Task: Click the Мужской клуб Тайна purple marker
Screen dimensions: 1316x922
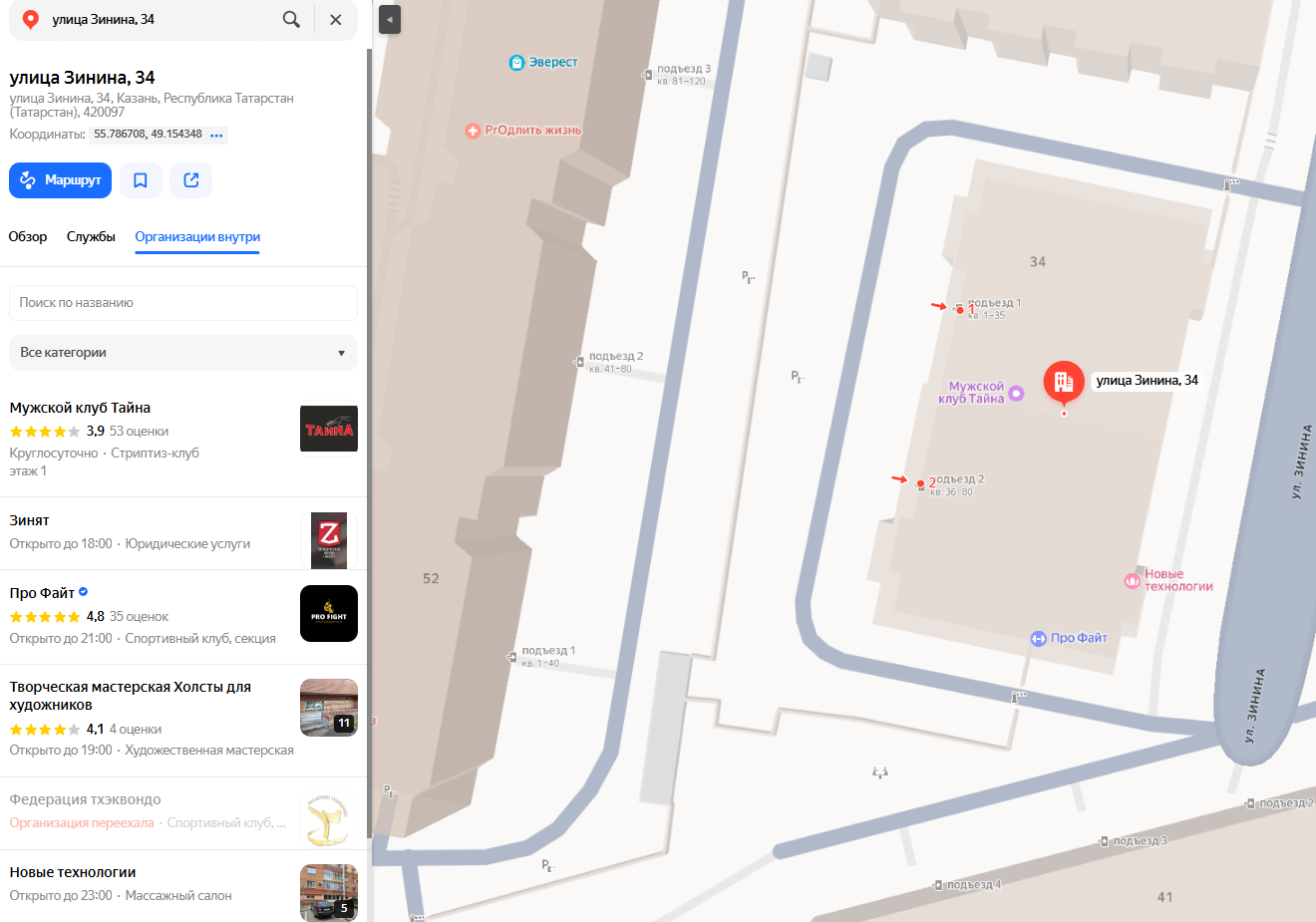Action: [1016, 393]
